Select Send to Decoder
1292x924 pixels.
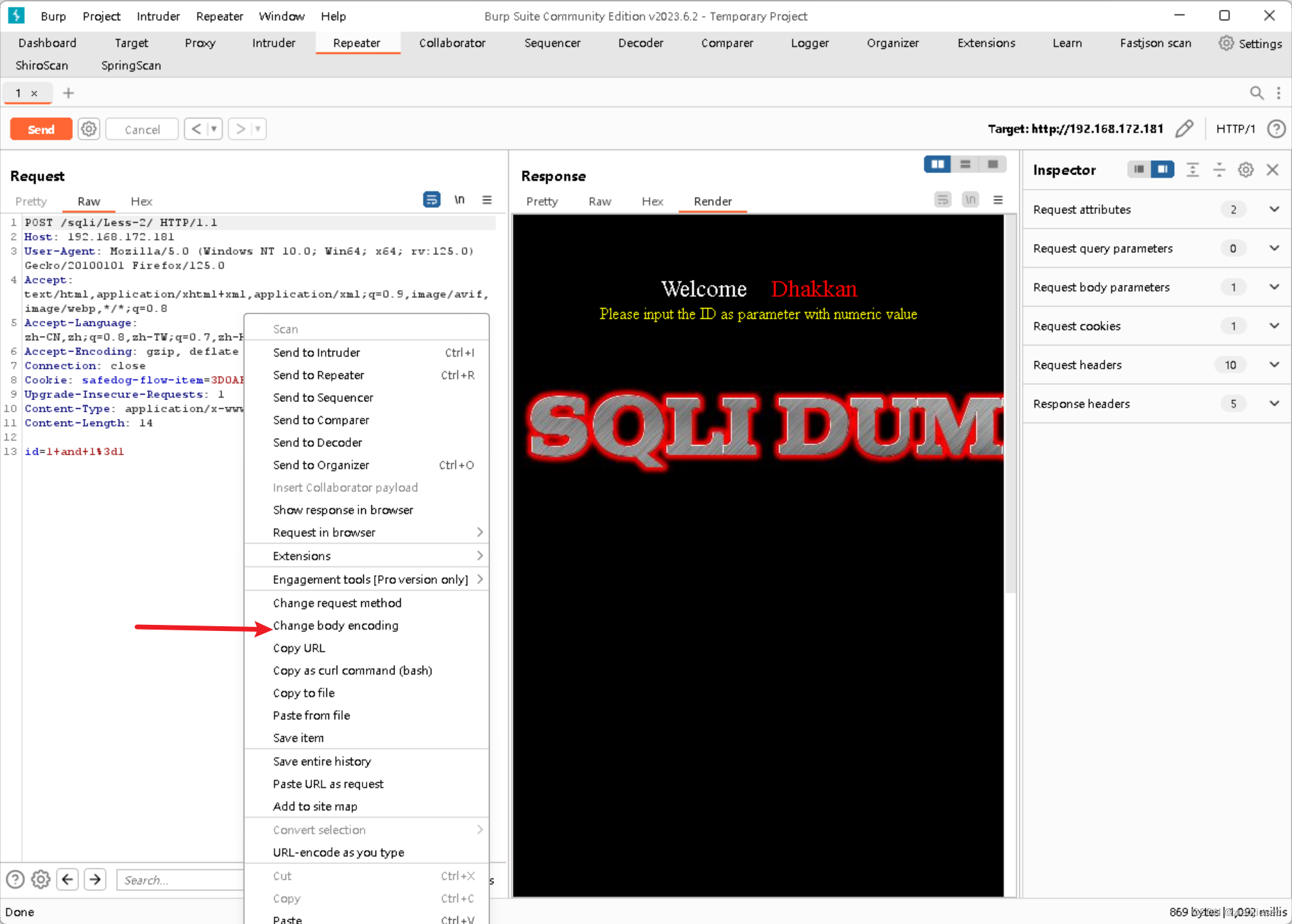click(367, 442)
